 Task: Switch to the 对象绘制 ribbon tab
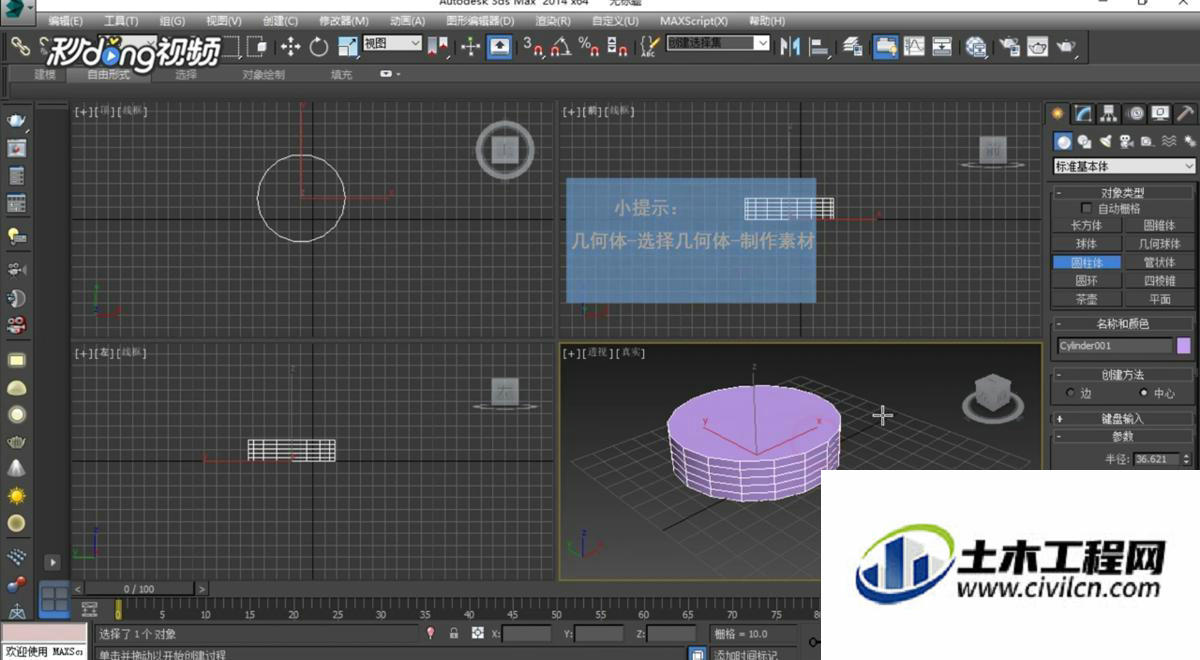point(263,75)
